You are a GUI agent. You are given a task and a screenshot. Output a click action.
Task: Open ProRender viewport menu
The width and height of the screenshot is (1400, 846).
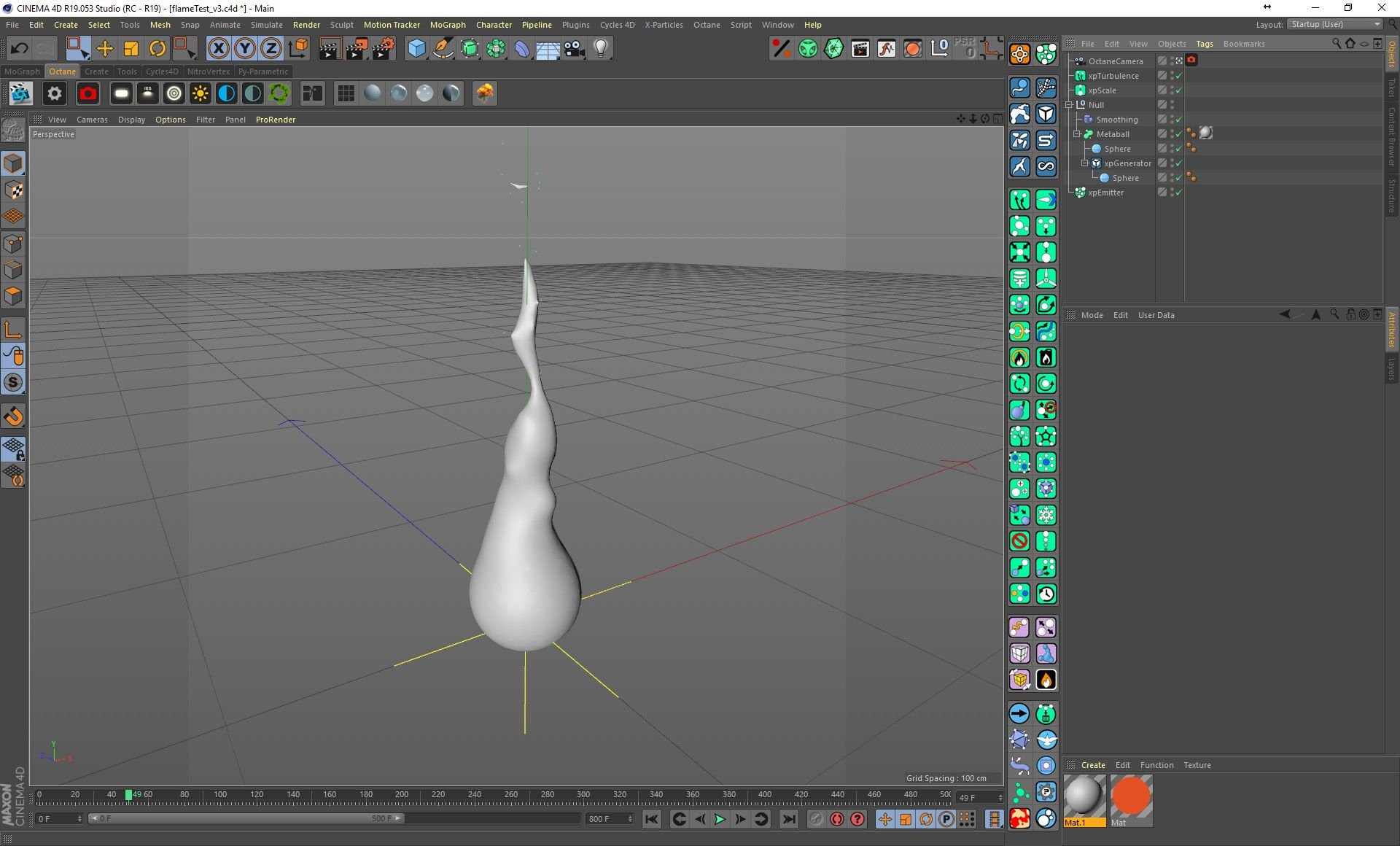(x=276, y=120)
